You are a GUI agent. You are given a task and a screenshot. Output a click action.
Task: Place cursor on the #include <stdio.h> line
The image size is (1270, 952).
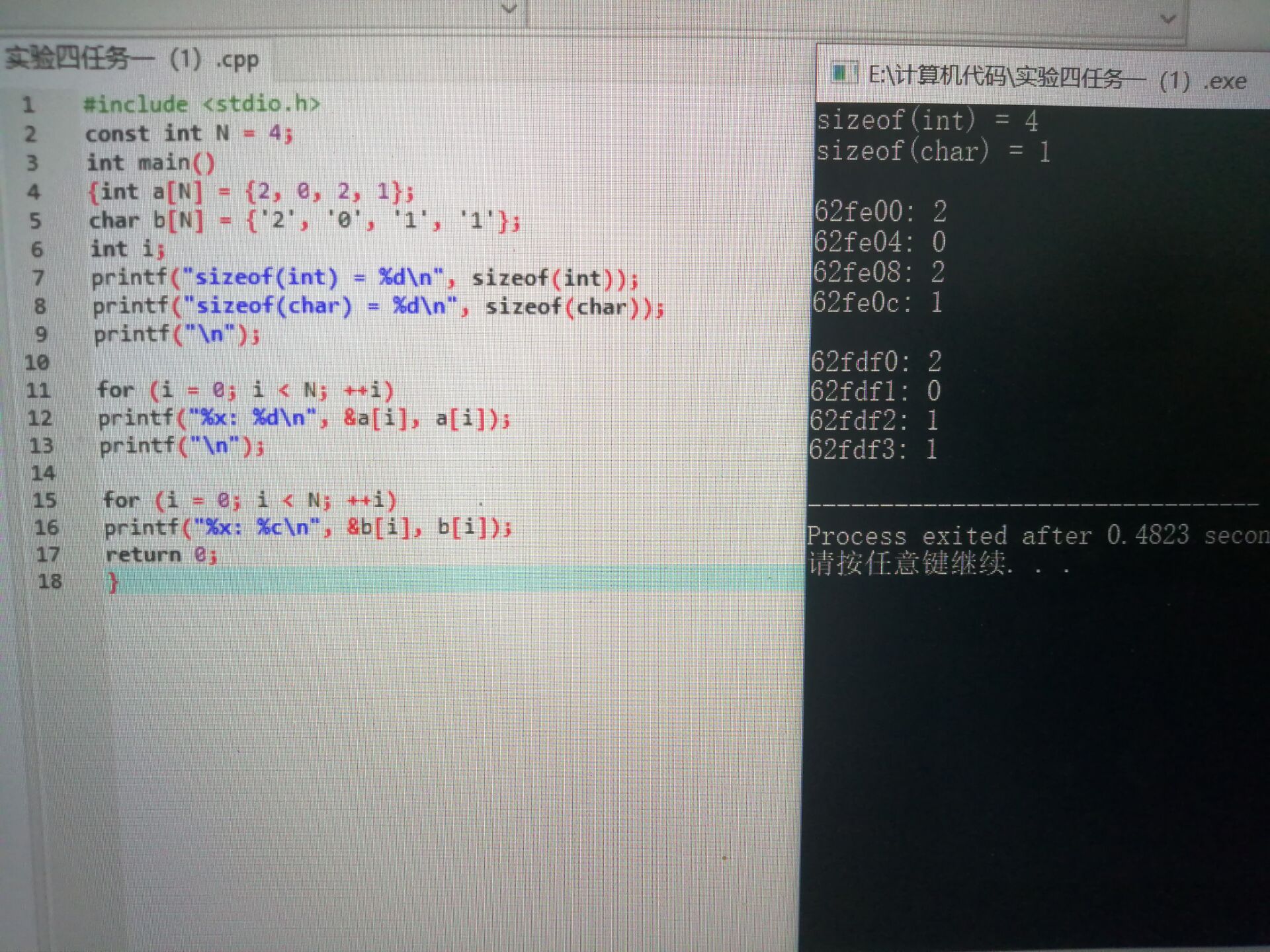202,104
